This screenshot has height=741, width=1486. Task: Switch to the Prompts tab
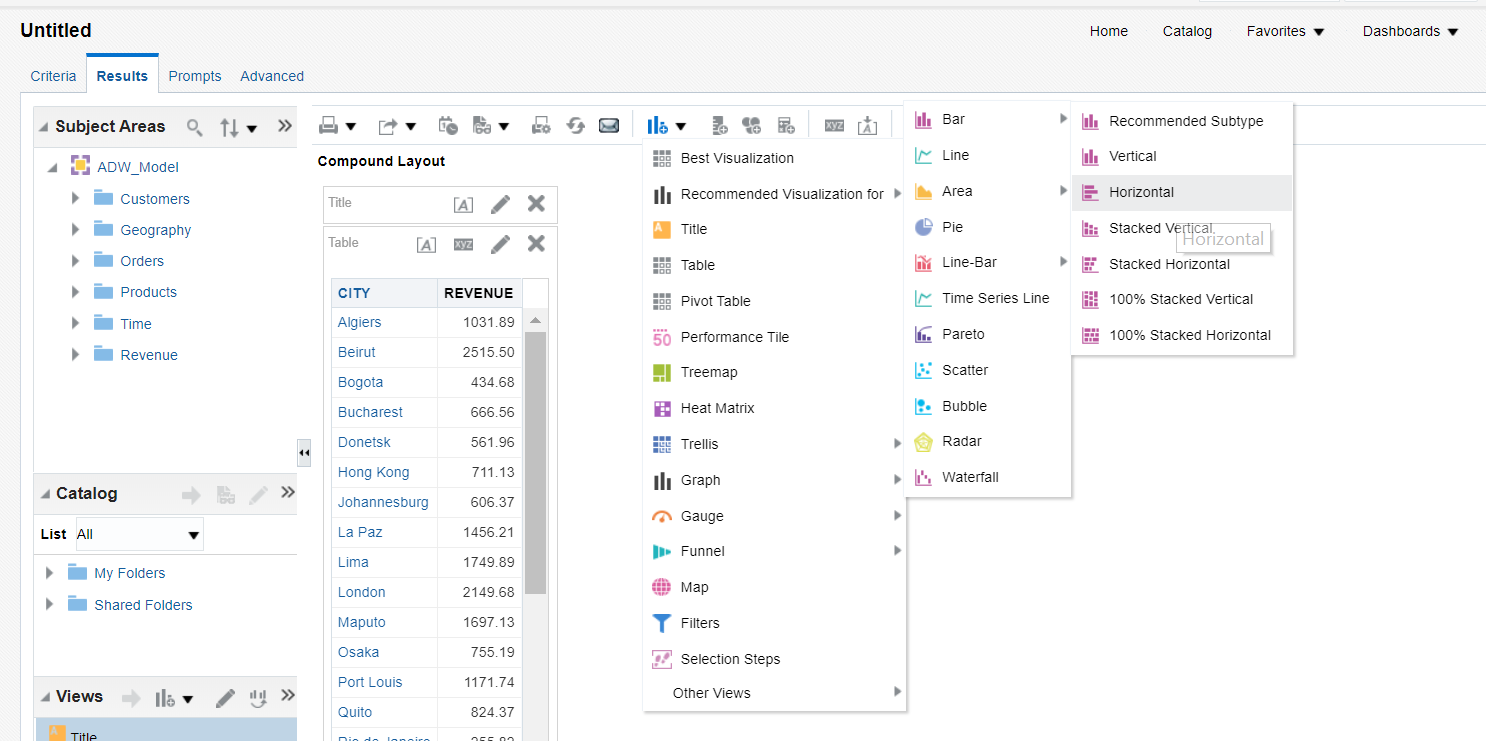[x=195, y=76]
